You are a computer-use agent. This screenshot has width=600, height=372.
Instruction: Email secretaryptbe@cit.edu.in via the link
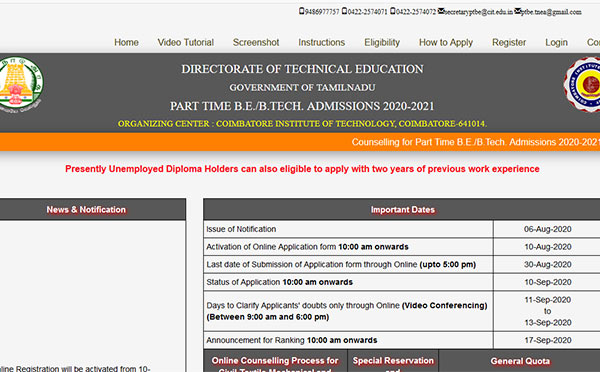(x=478, y=12)
